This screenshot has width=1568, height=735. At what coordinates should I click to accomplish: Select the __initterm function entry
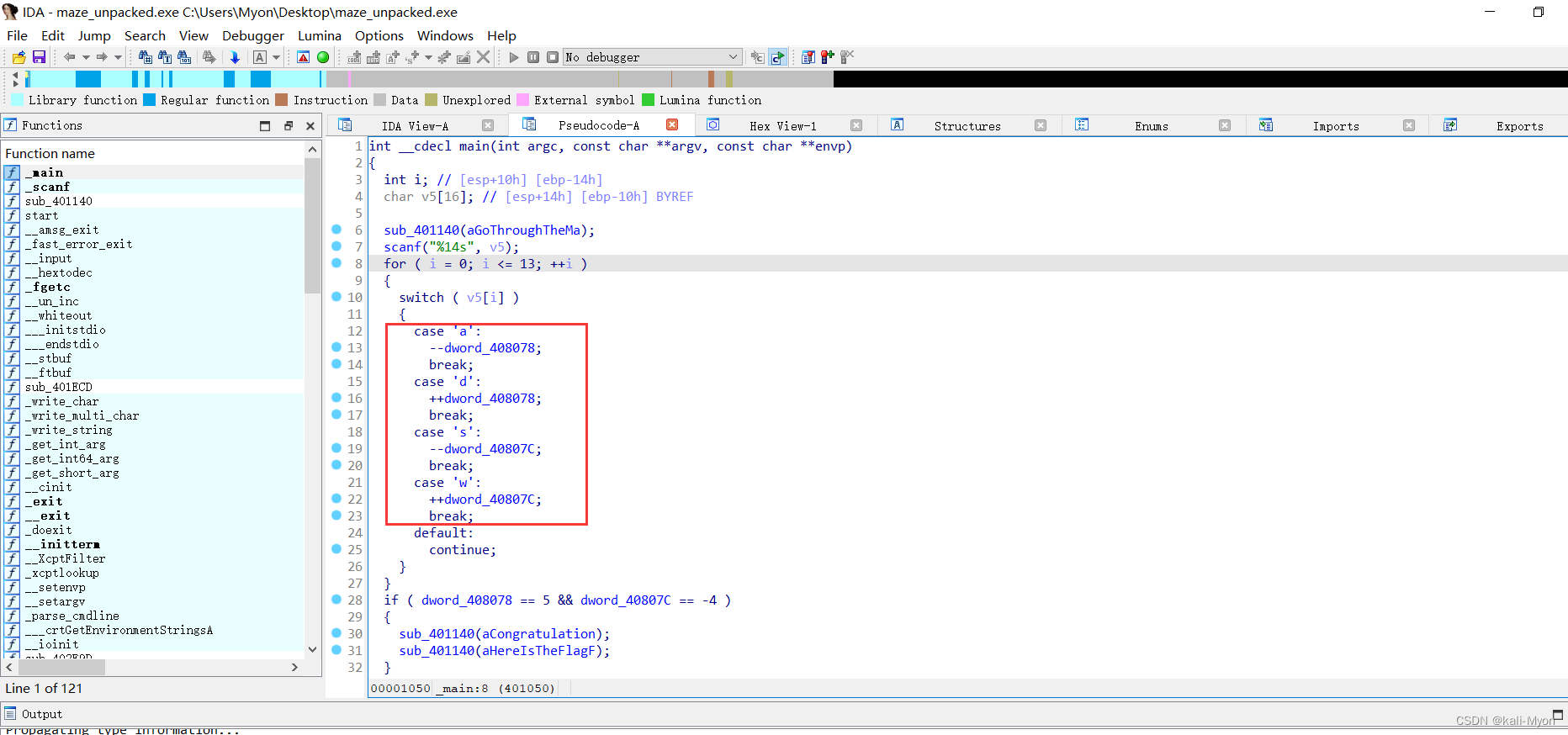click(153, 544)
